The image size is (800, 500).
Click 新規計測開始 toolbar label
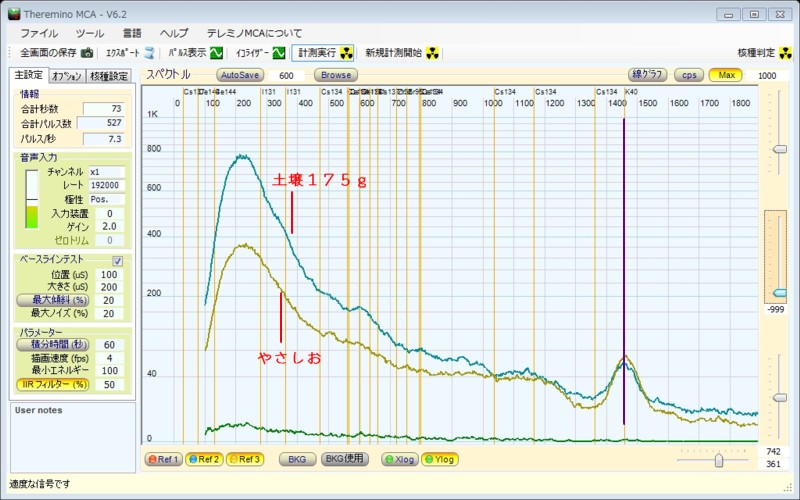point(394,53)
